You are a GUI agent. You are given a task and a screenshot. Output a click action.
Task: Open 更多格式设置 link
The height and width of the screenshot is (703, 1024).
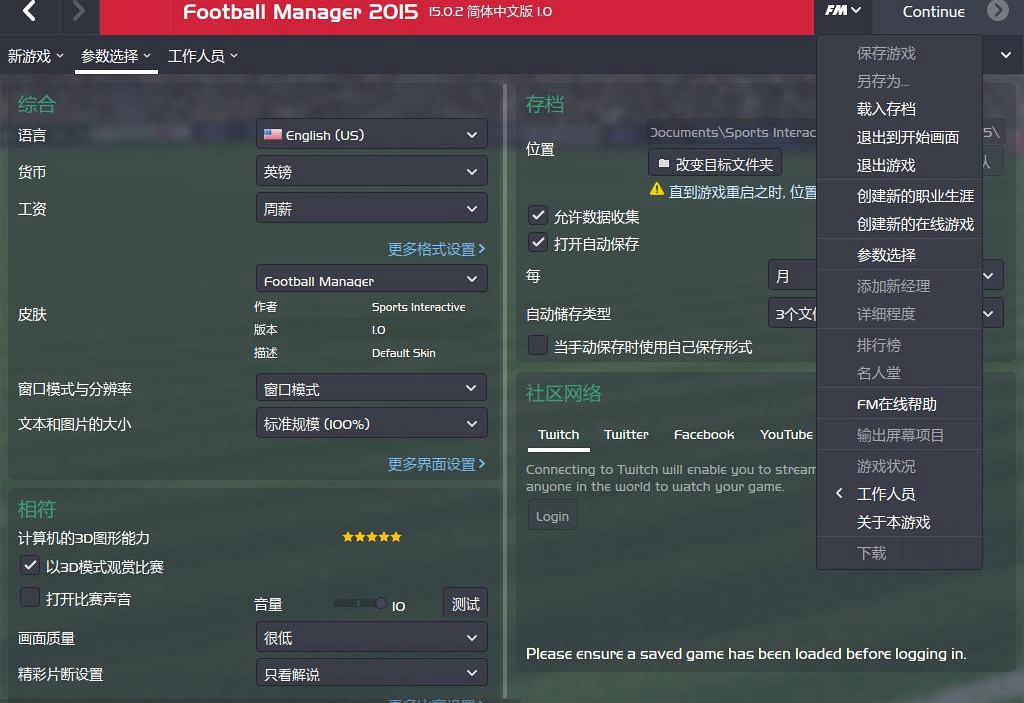point(436,249)
